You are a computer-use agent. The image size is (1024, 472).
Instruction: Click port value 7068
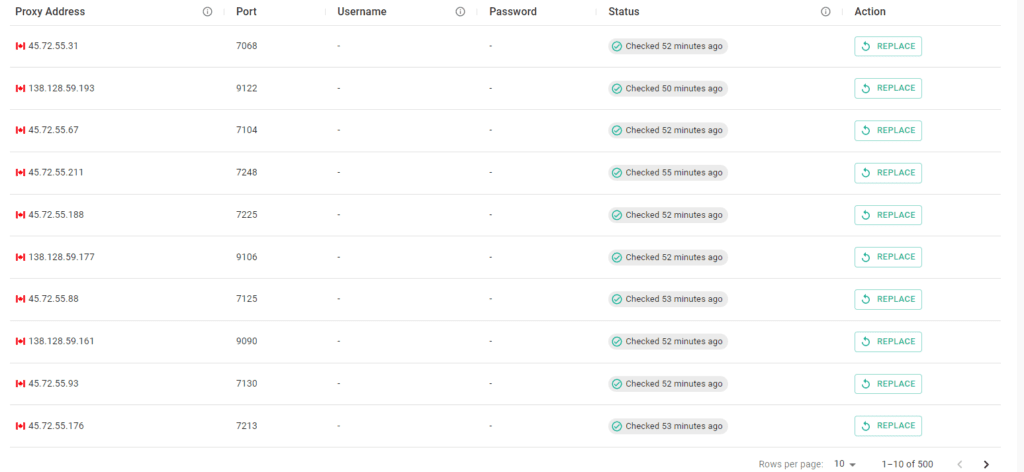point(247,46)
